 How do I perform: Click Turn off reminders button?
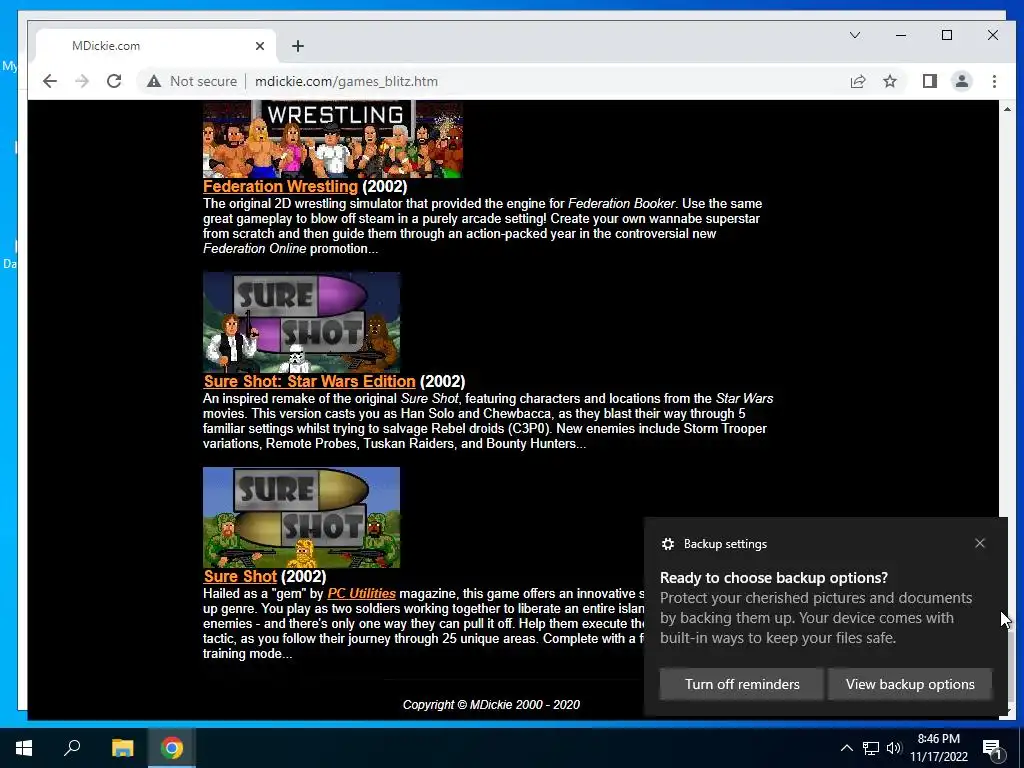(x=741, y=684)
